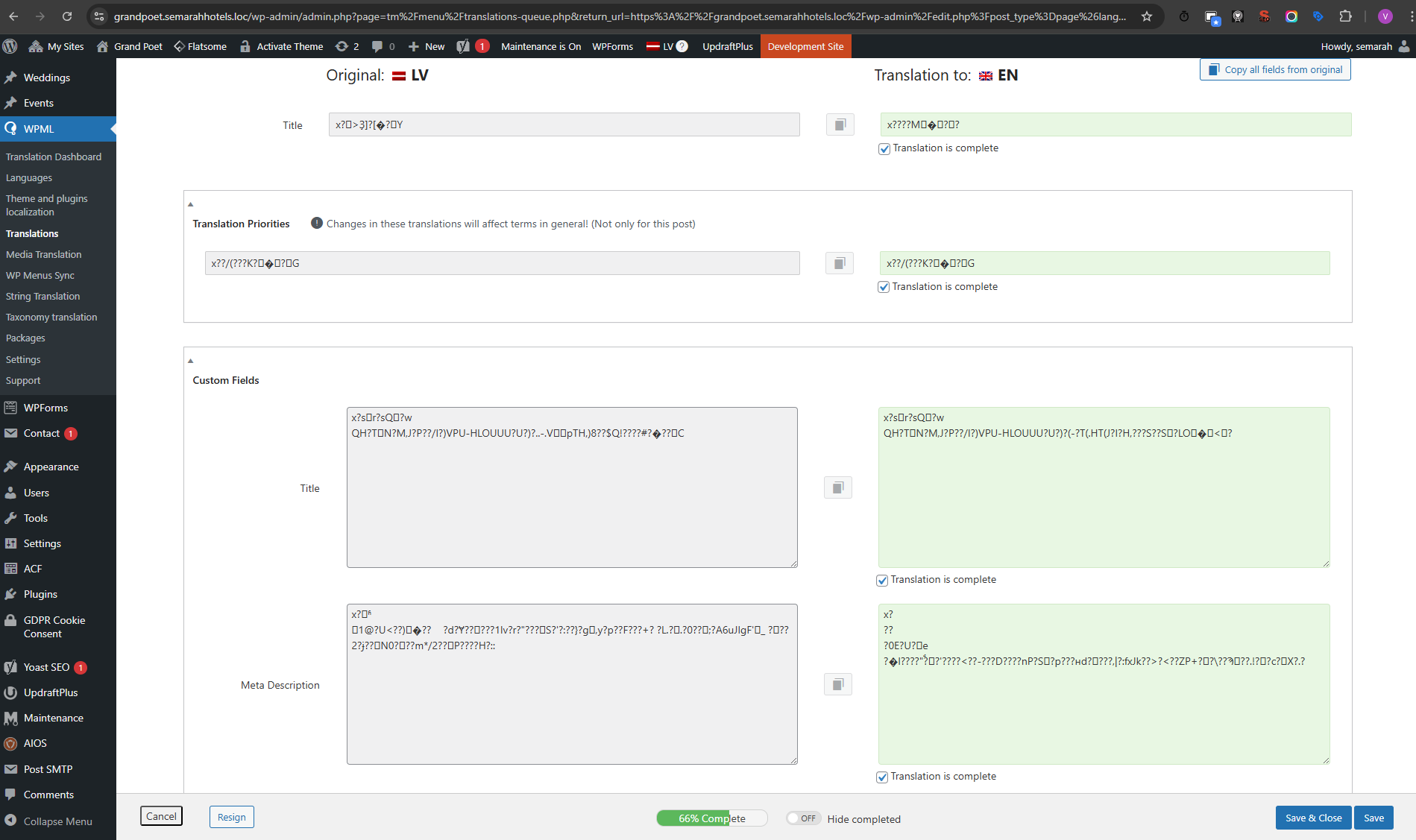Copy Meta Description from original
The height and width of the screenshot is (840, 1416).
click(x=837, y=684)
